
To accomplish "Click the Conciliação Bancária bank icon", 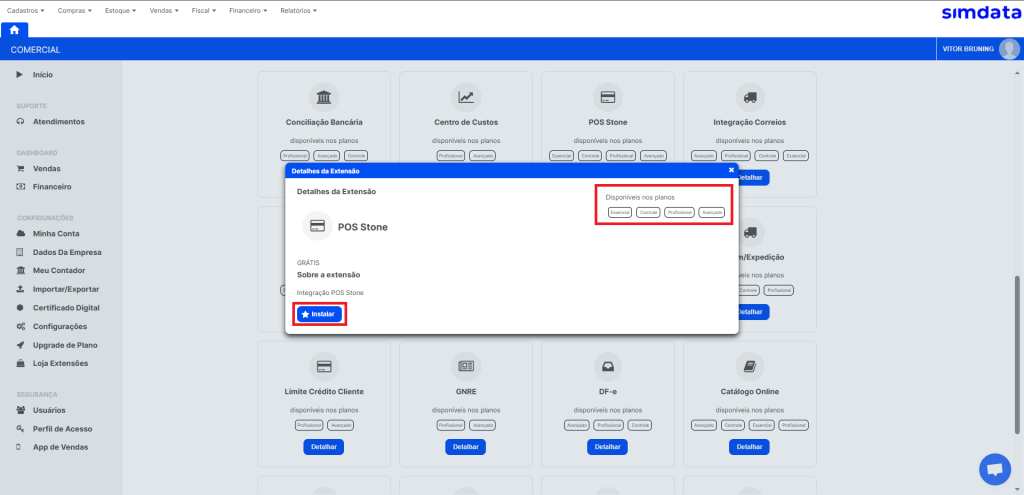I will point(324,98).
